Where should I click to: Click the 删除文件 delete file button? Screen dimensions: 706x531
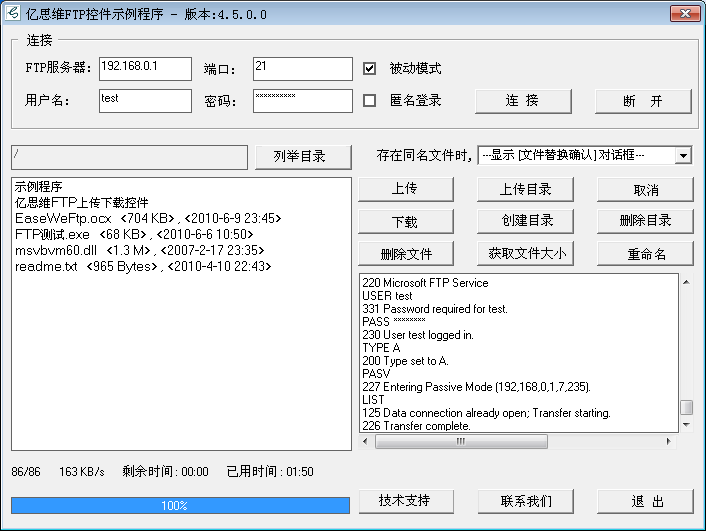pyautogui.click(x=406, y=254)
